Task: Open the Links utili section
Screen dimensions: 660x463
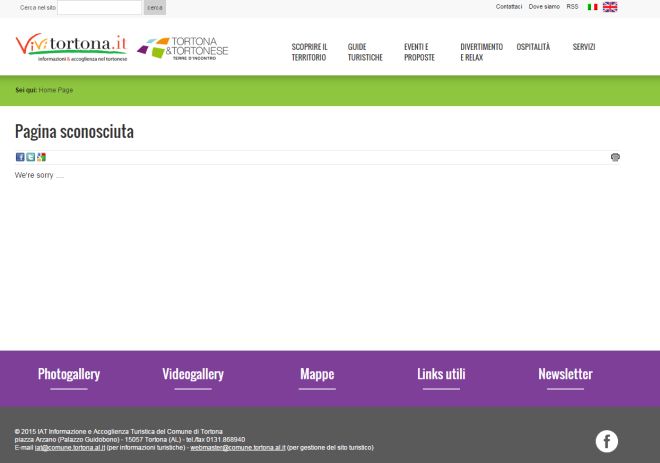Action: coord(441,374)
